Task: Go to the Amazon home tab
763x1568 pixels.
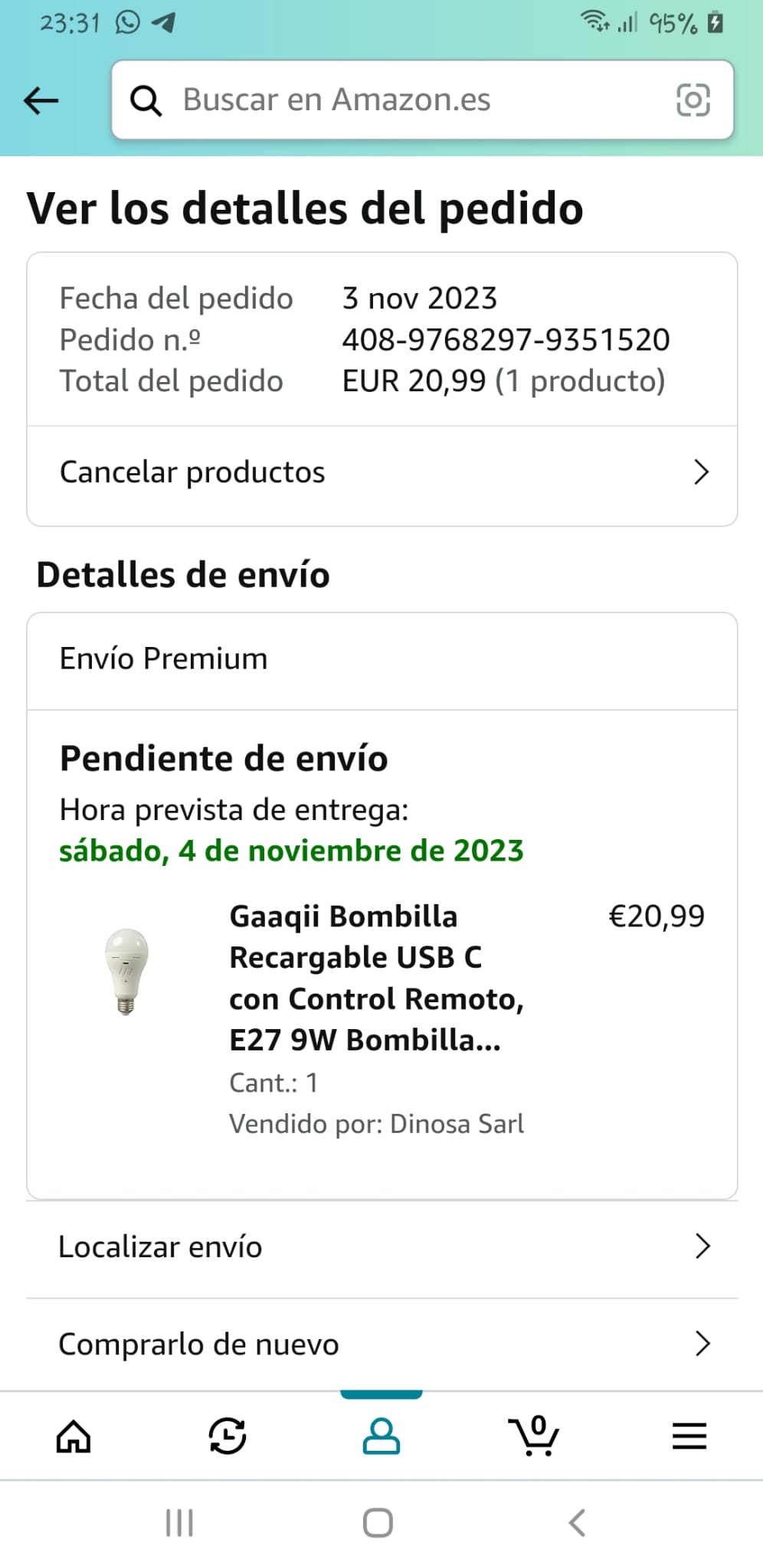Action: (x=74, y=1436)
